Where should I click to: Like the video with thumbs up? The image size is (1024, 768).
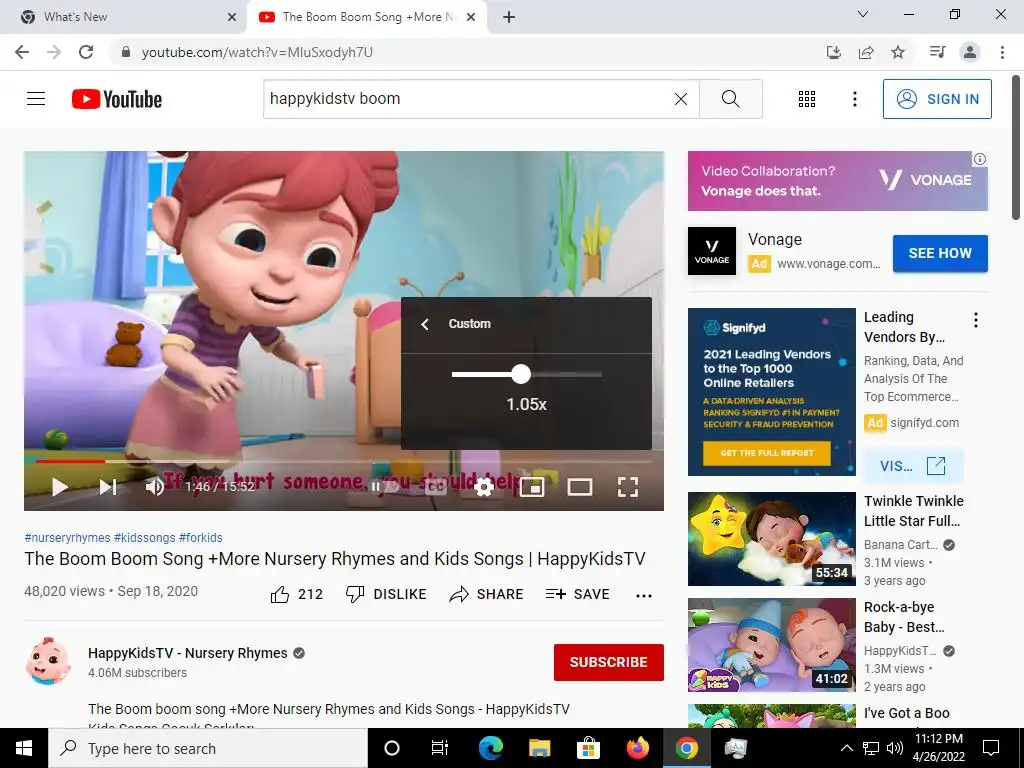point(296,594)
